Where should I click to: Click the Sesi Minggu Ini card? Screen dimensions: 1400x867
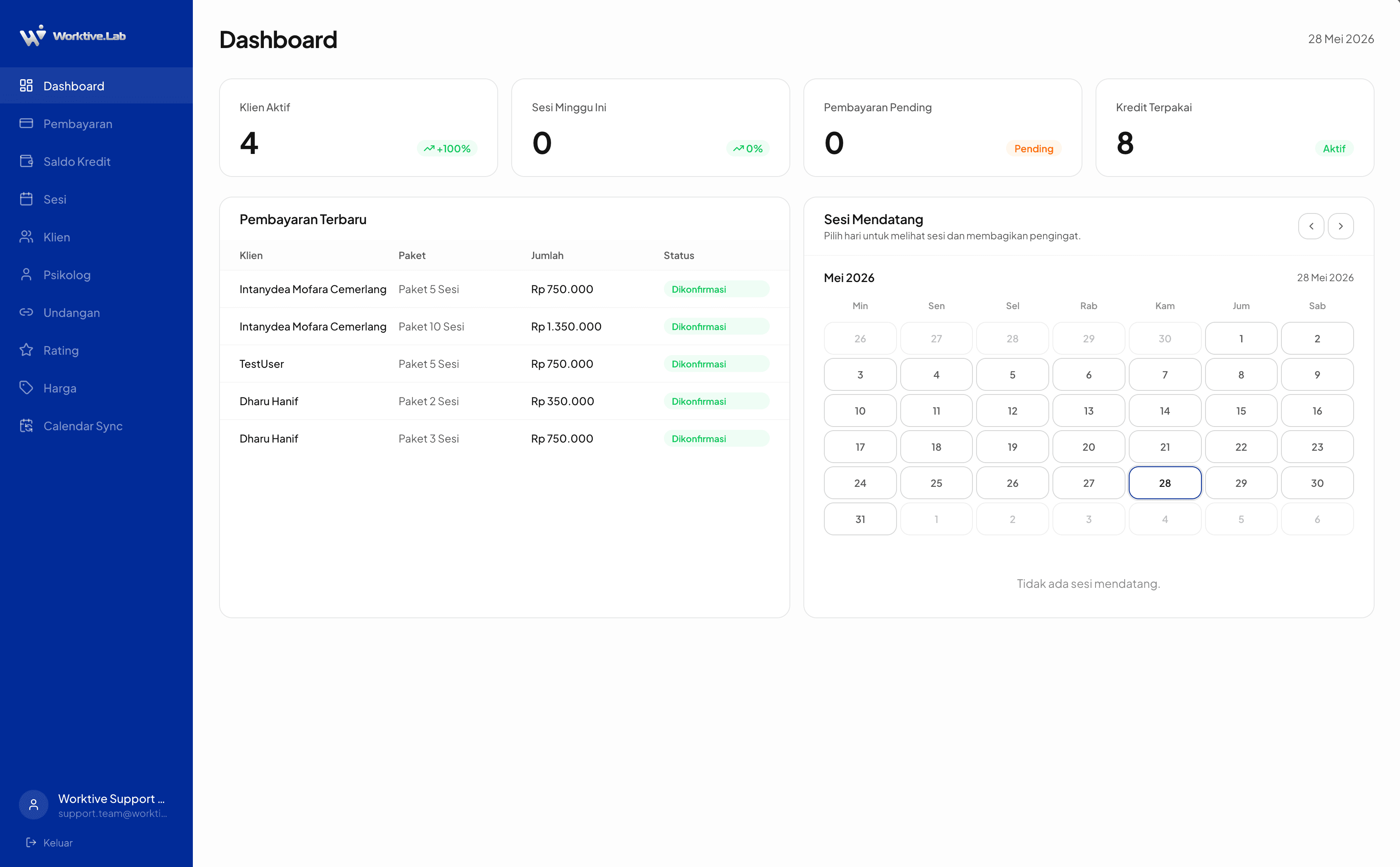650,127
